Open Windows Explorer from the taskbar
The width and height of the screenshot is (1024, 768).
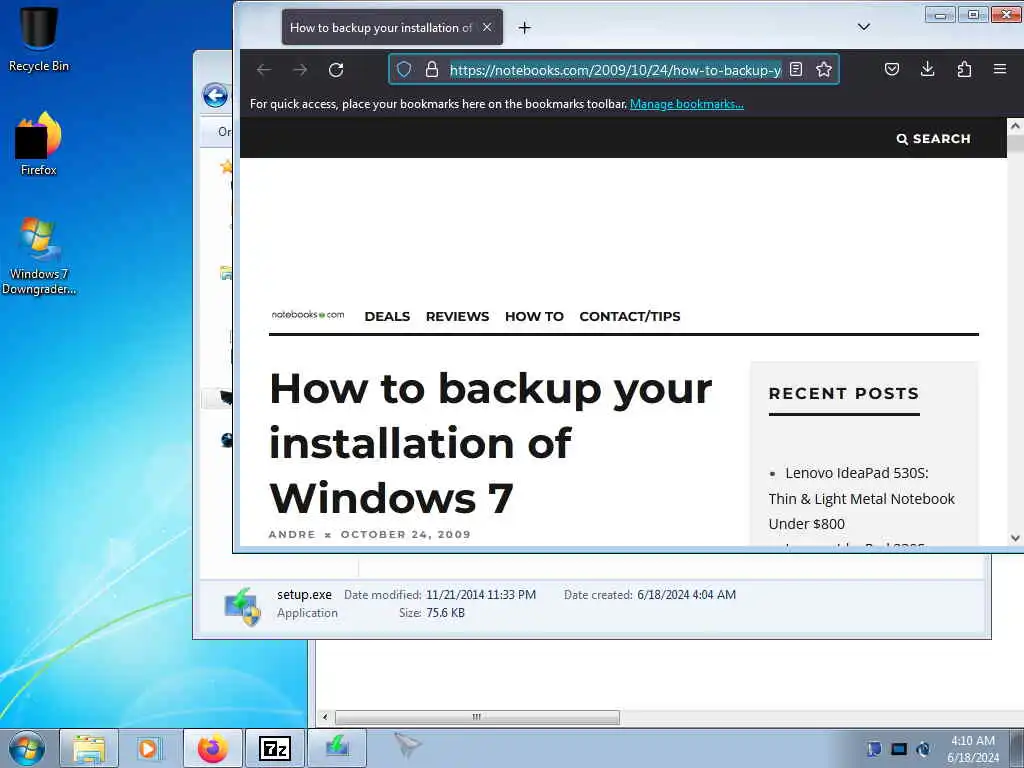pos(89,748)
